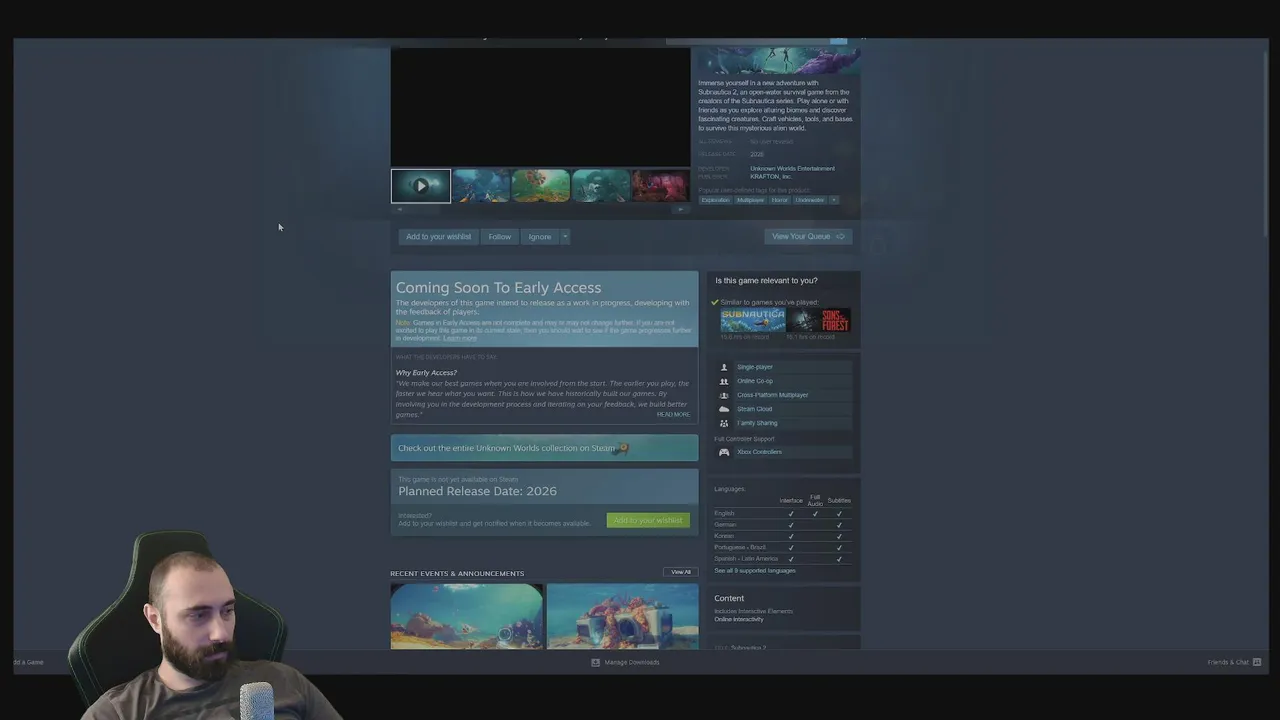
Task: Click the Online Co-op feature icon
Action: 724,381
